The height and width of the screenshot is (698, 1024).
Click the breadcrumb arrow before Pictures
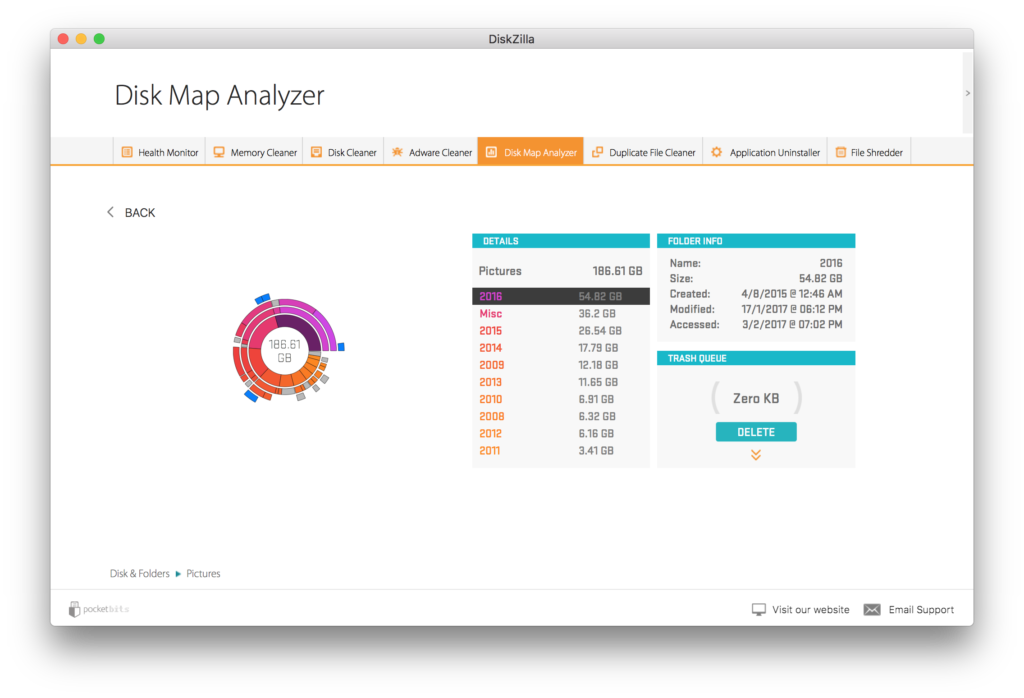click(x=178, y=574)
